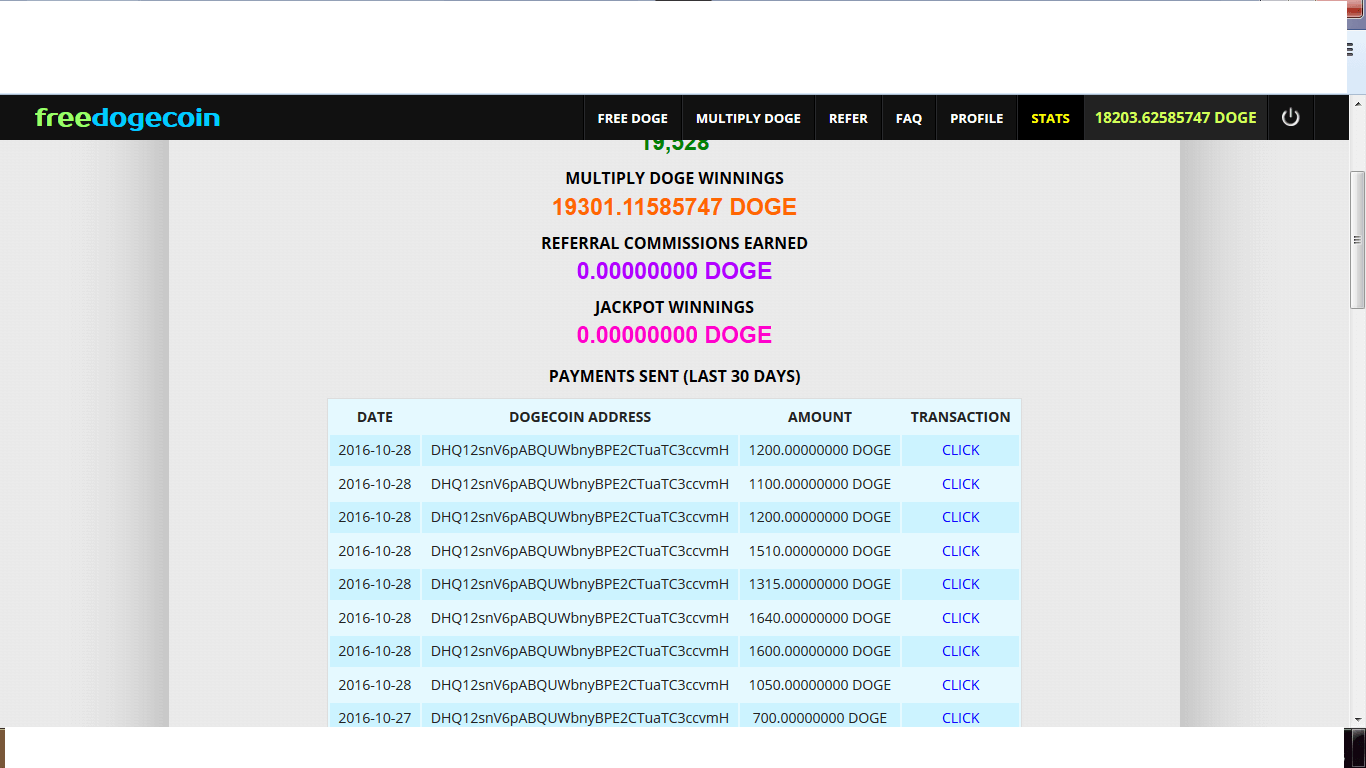
Task: Open transaction link for first 1200 DOGE payment
Action: [x=960, y=450]
